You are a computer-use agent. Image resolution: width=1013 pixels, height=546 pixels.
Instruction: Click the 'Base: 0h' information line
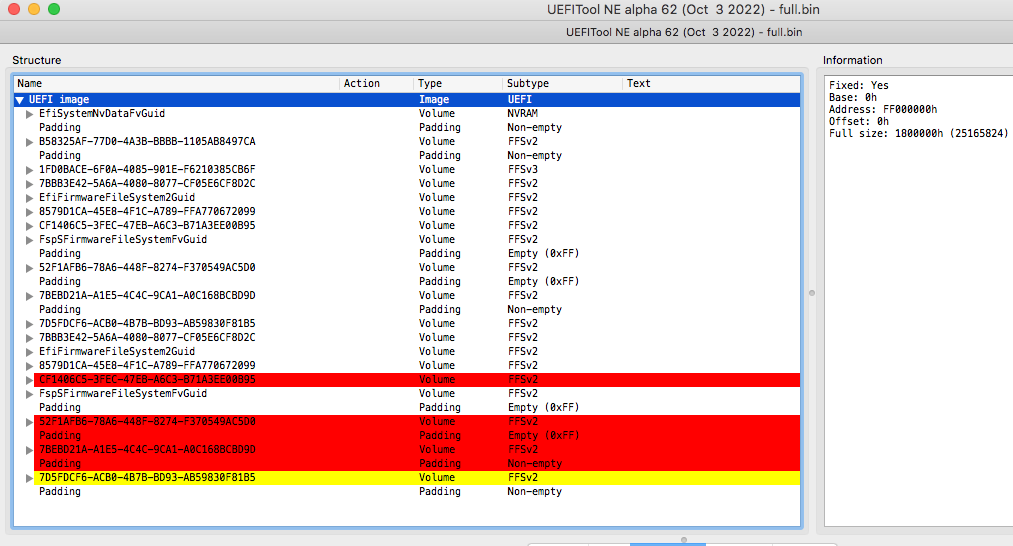tap(853, 98)
